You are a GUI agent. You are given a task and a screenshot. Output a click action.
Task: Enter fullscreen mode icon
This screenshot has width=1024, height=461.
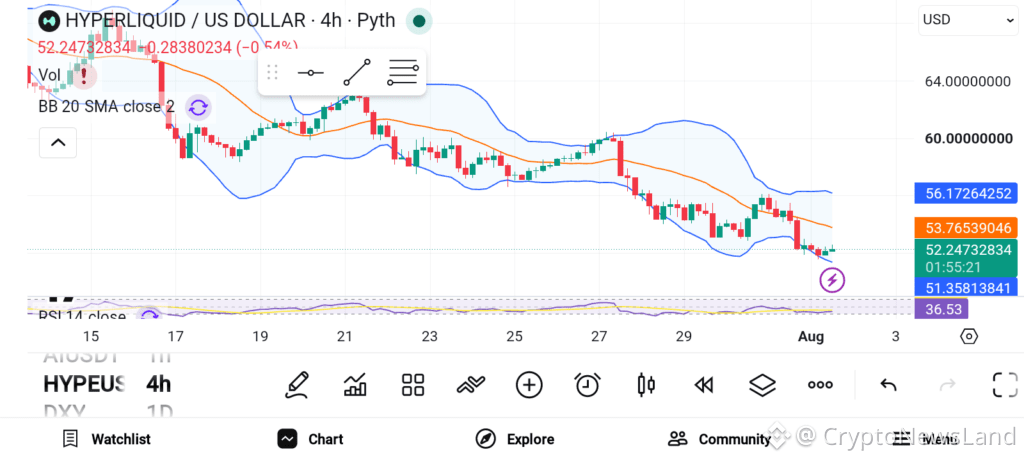click(1005, 385)
